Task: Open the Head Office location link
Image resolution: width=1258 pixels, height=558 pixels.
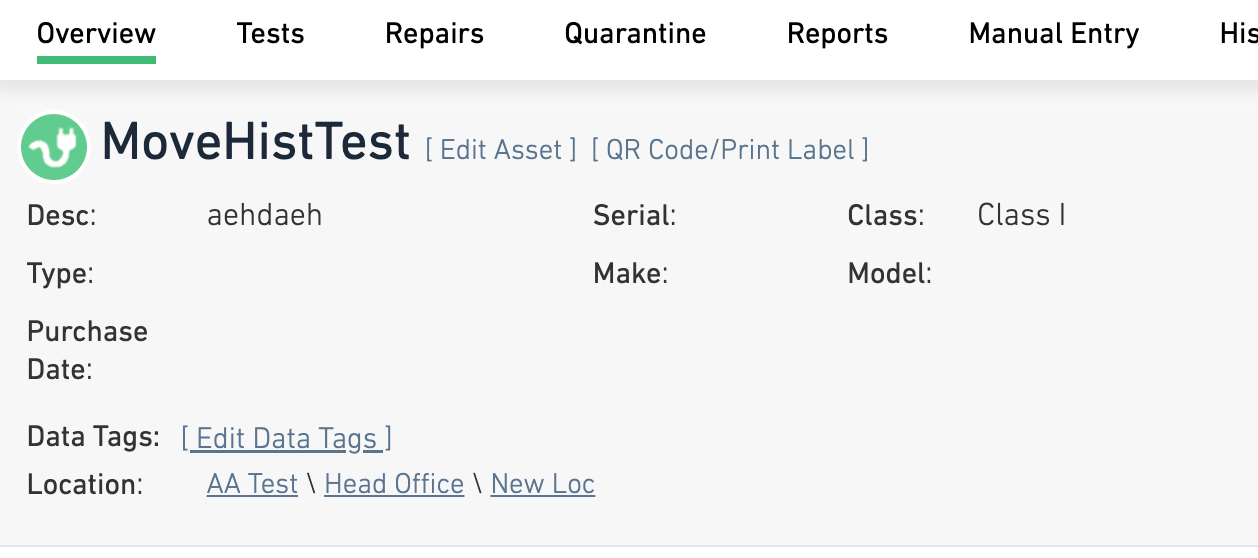Action: [394, 484]
